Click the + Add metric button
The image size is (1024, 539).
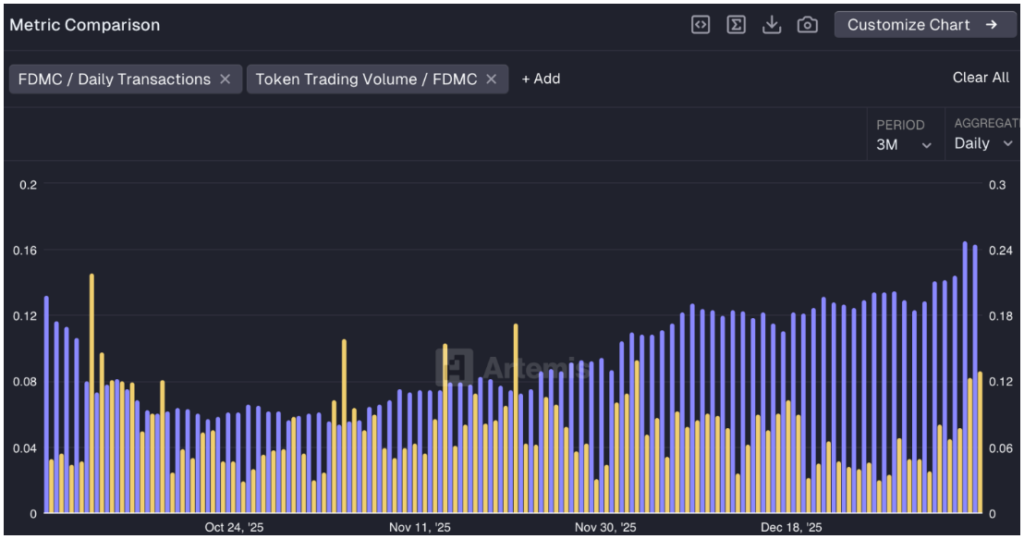pos(541,79)
